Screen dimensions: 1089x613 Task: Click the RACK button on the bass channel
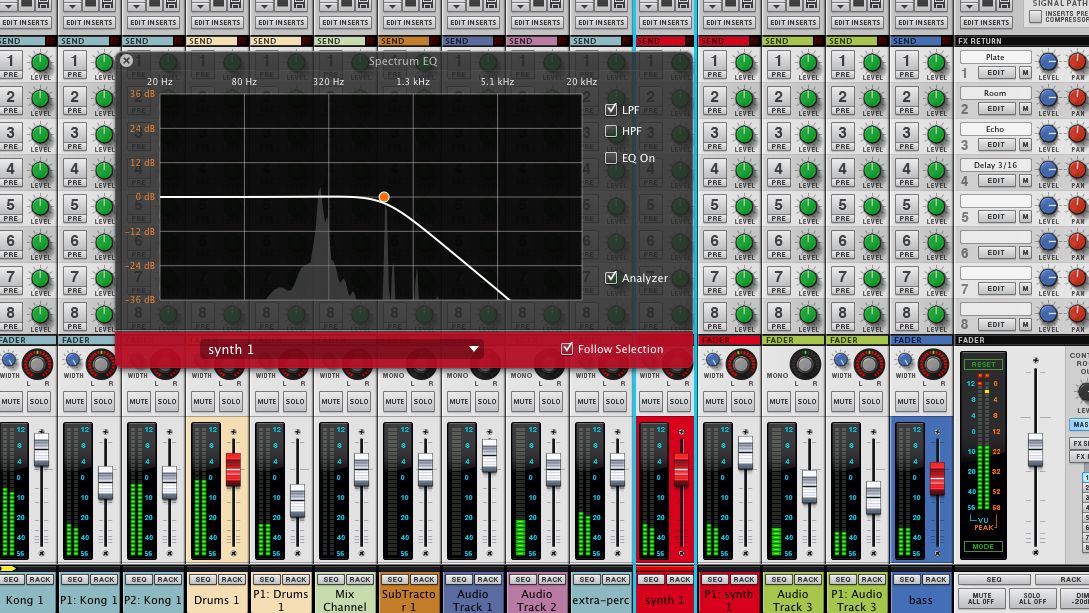pyautogui.click(x=936, y=579)
